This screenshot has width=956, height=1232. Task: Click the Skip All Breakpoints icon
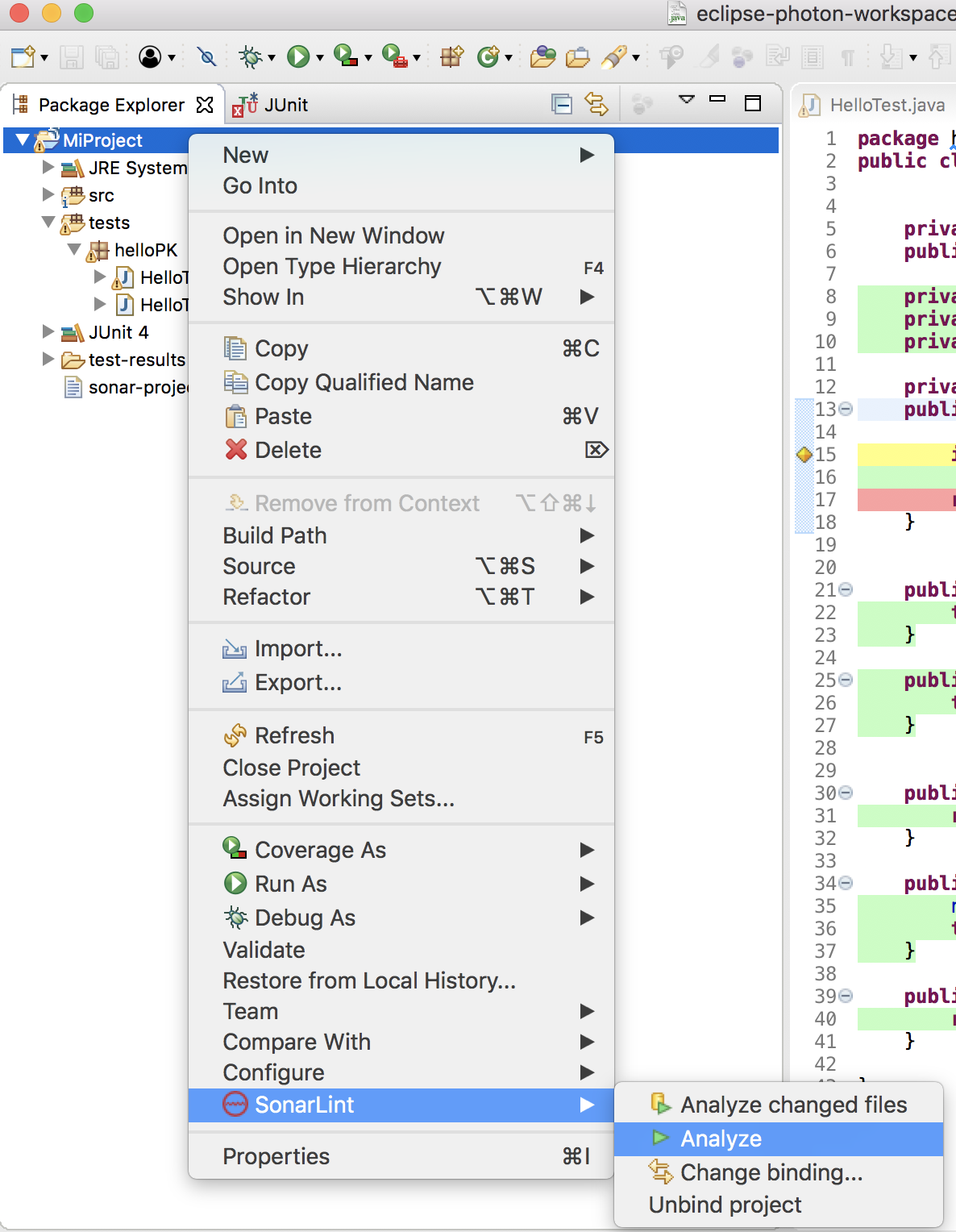[x=206, y=56]
